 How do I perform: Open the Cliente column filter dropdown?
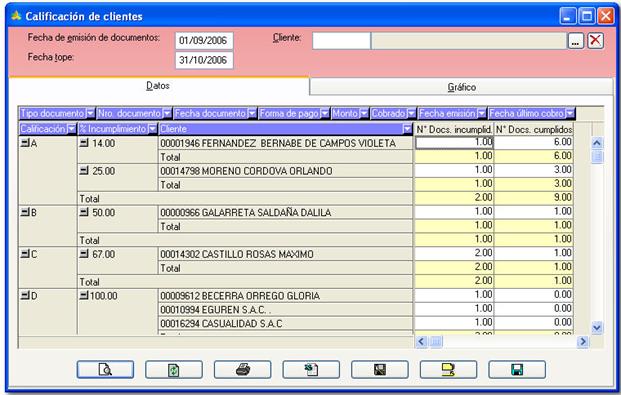tap(407, 129)
